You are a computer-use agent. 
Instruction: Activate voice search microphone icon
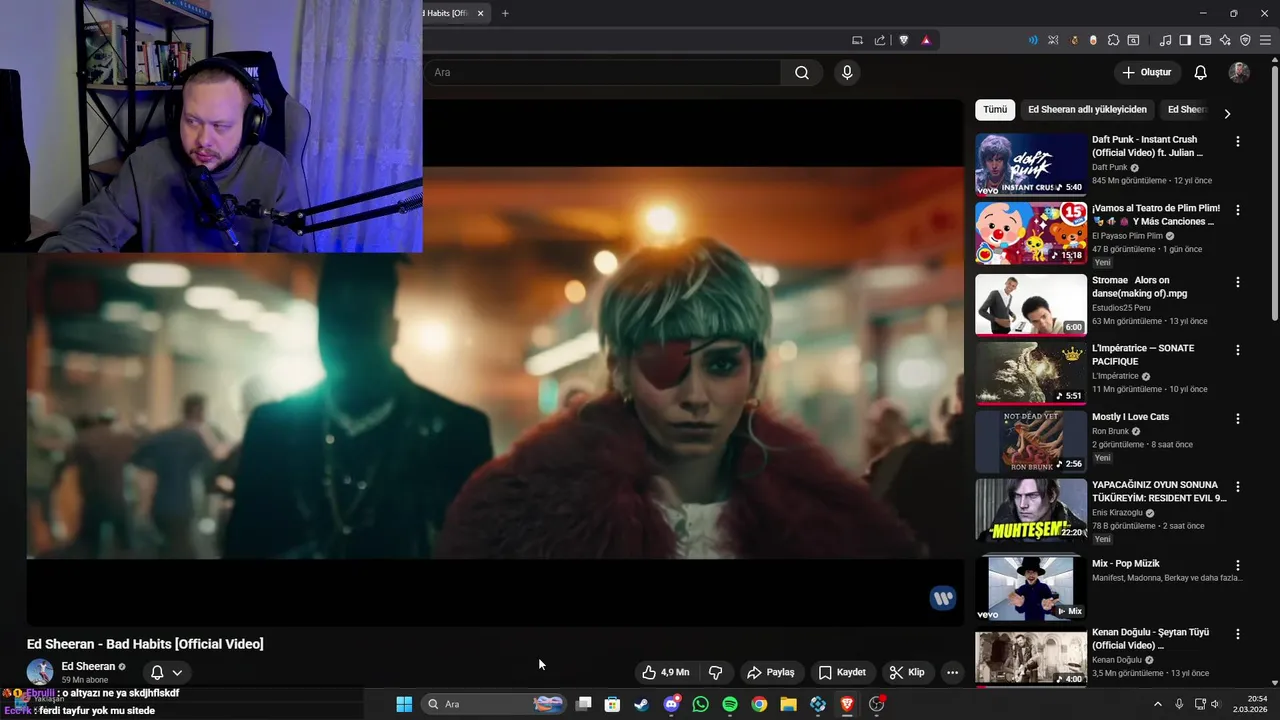[847, 72]
